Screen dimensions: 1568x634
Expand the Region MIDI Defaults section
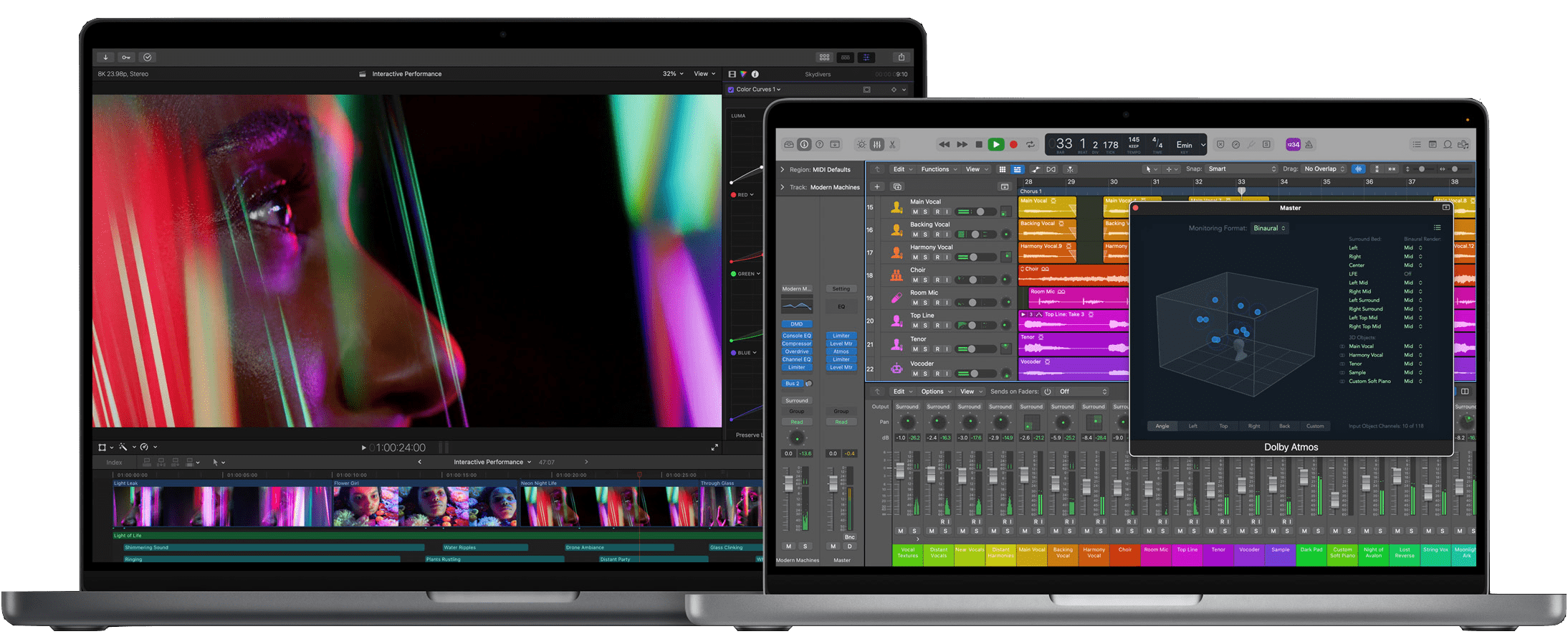[x=783, y=170]
